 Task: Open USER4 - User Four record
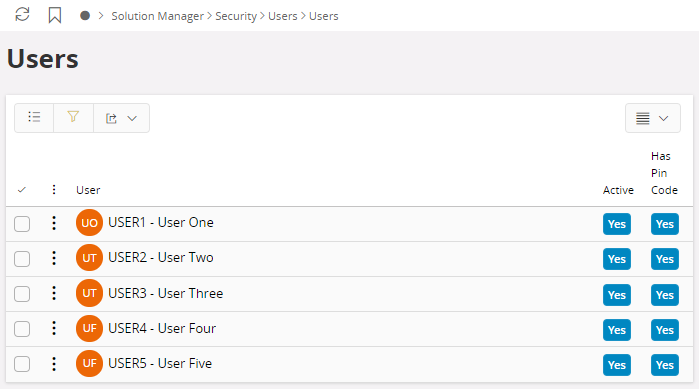click(162, 328)
